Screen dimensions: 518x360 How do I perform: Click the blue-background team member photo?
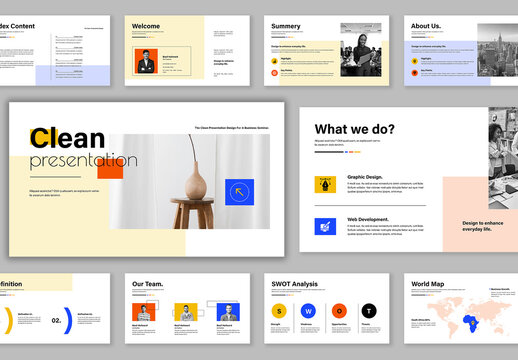click(x=228, y=312)
